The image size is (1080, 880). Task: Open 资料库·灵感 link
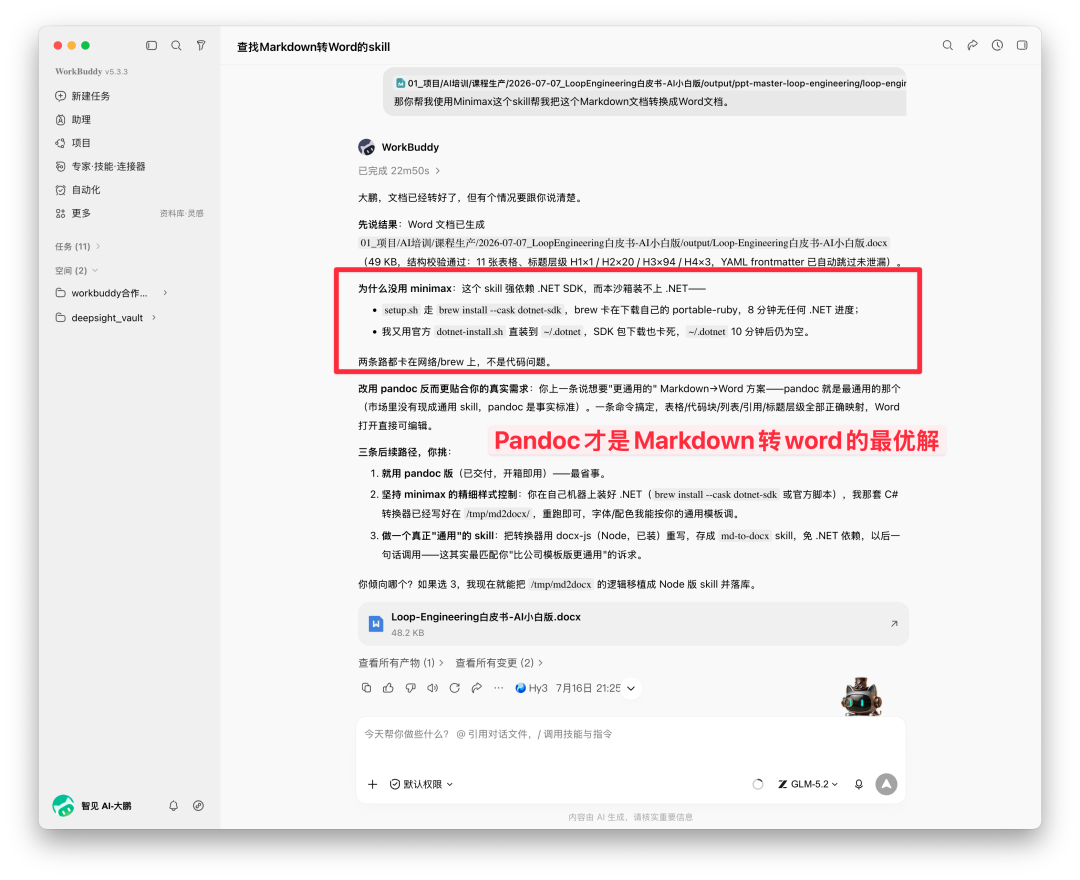coord(182,213)
